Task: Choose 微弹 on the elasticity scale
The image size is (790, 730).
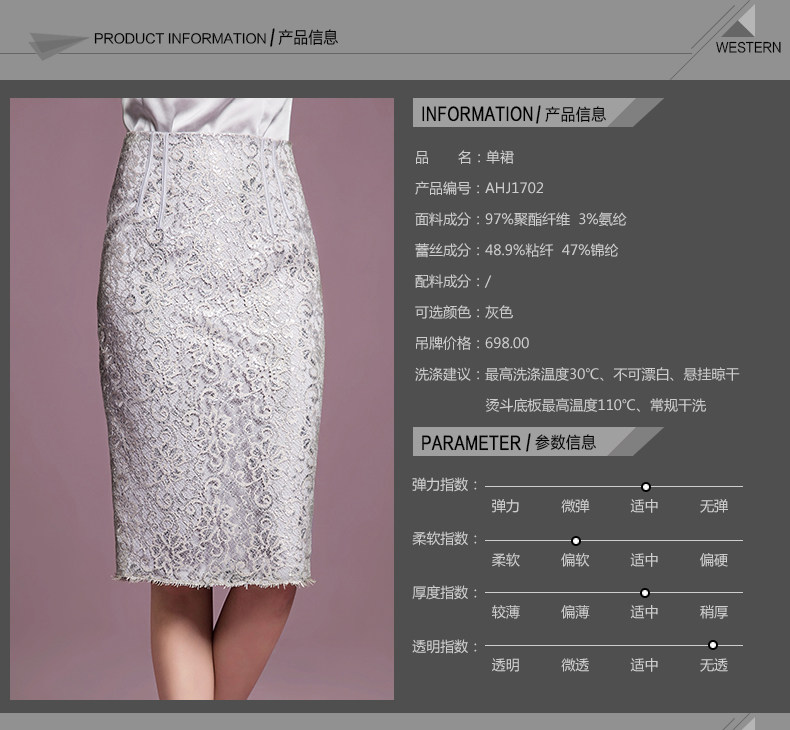Action: point(575,506)
